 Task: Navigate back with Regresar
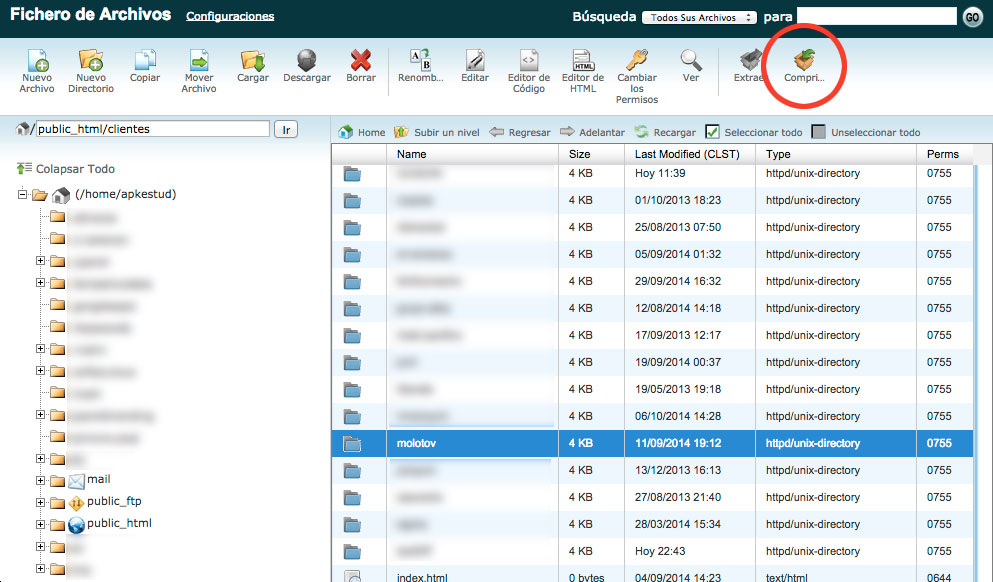pos(520,132)
